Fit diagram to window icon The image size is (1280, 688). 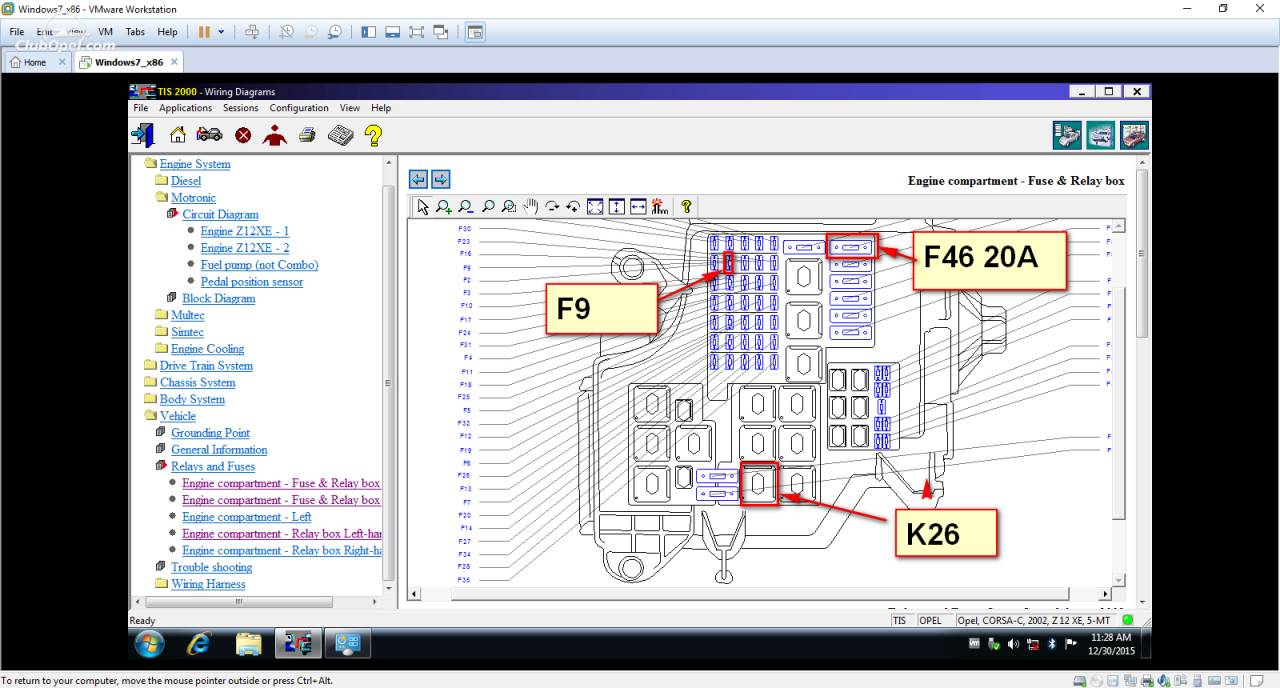pyautogui.click(x=595, y=207)
